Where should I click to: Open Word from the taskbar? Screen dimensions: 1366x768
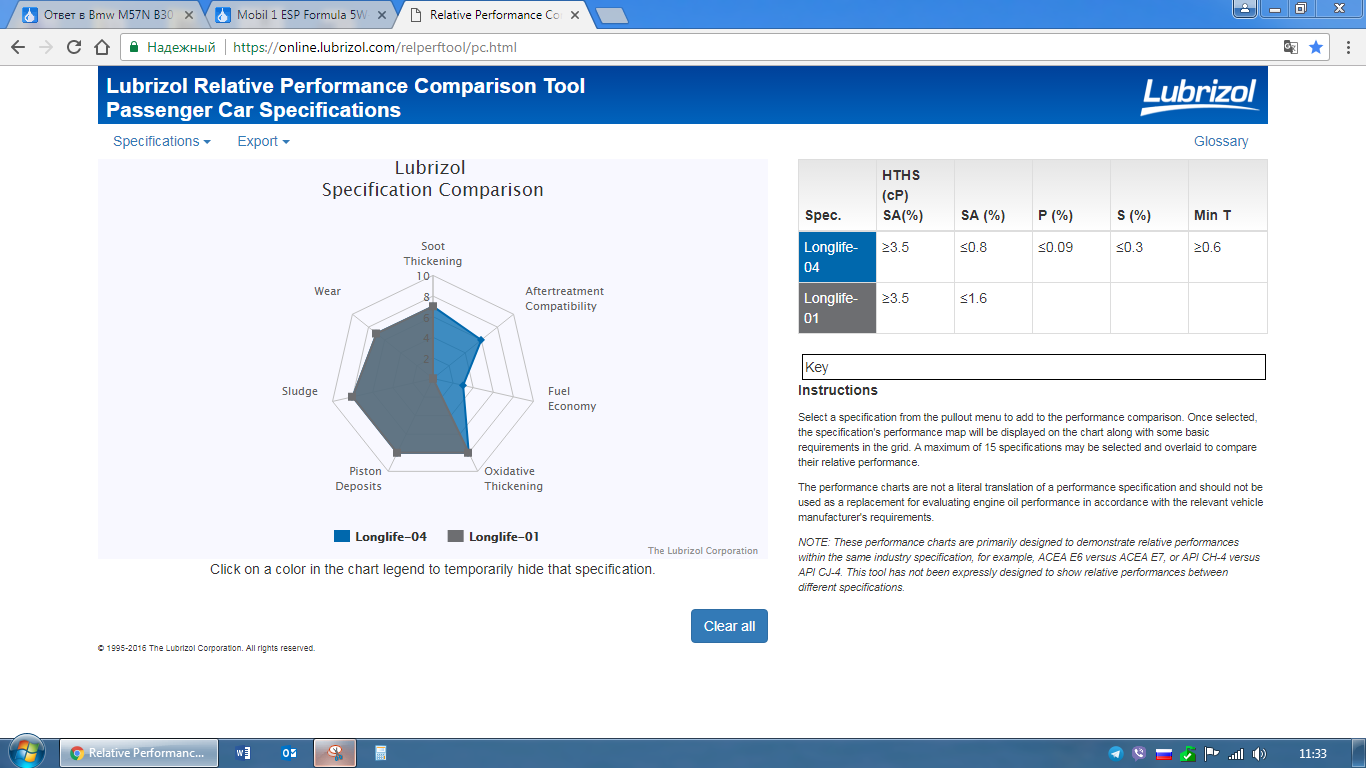(x=243, y=753)
